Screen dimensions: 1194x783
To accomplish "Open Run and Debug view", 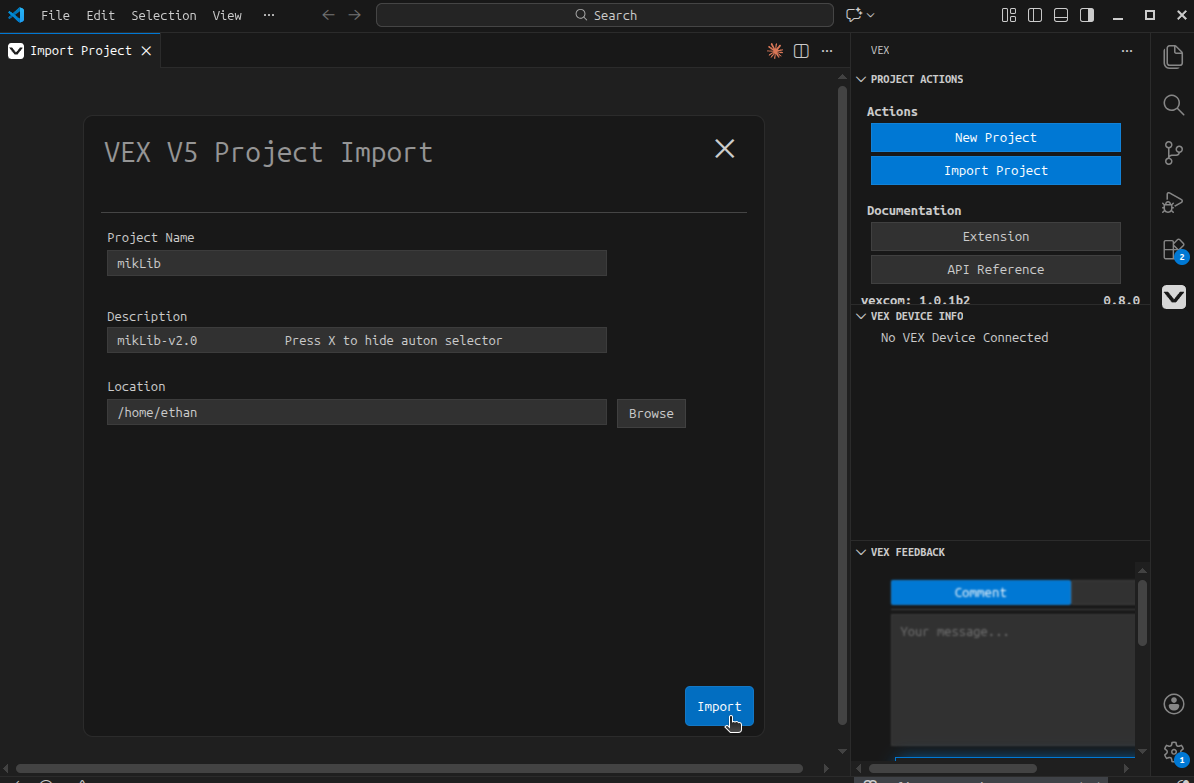I will (1173, 202).
